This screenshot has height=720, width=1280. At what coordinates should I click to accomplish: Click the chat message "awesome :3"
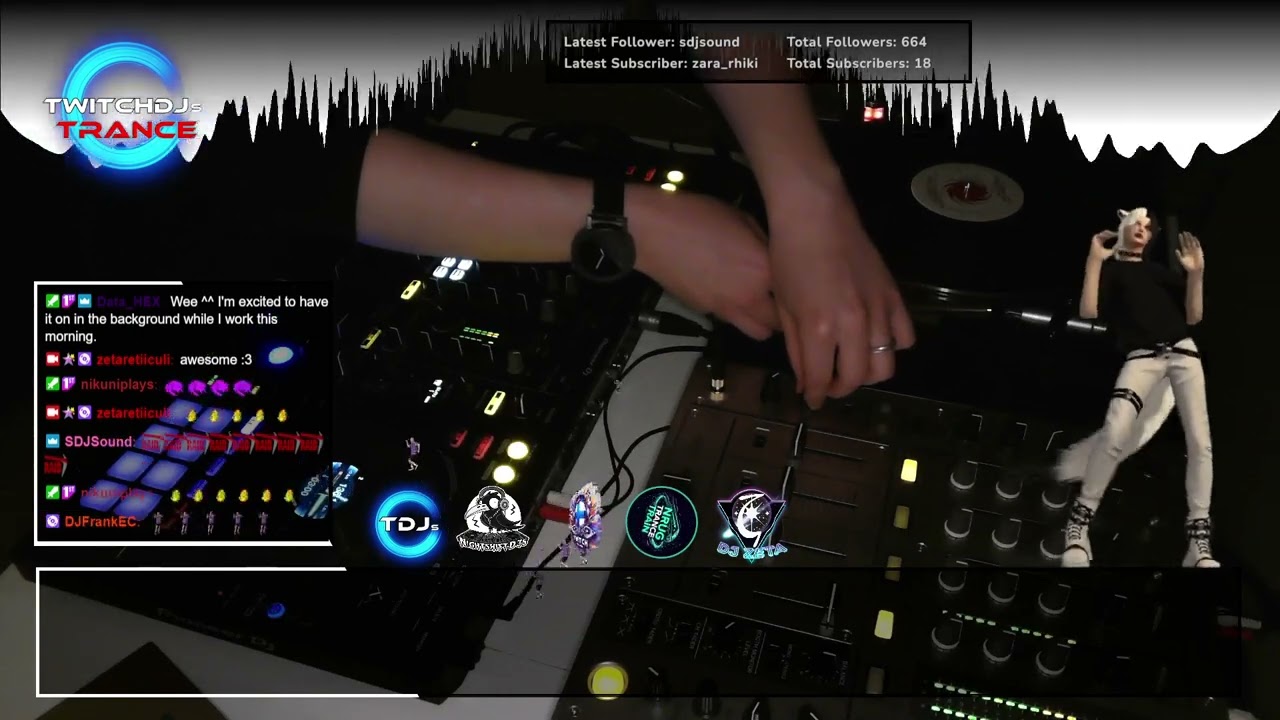point(216,359)
